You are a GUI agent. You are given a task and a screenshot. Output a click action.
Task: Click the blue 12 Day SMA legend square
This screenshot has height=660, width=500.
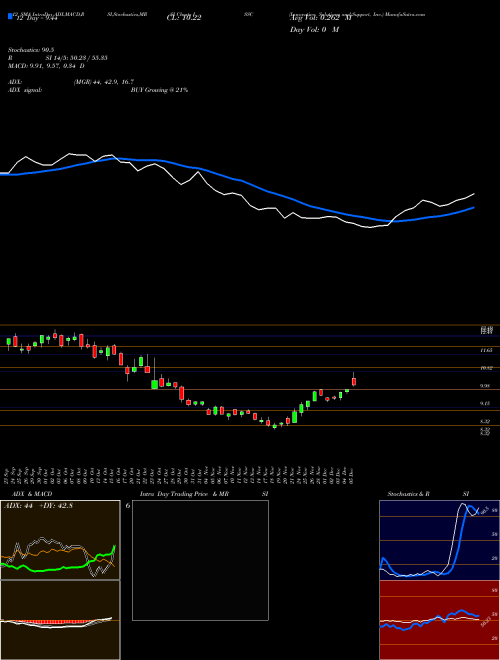[10, 17]
